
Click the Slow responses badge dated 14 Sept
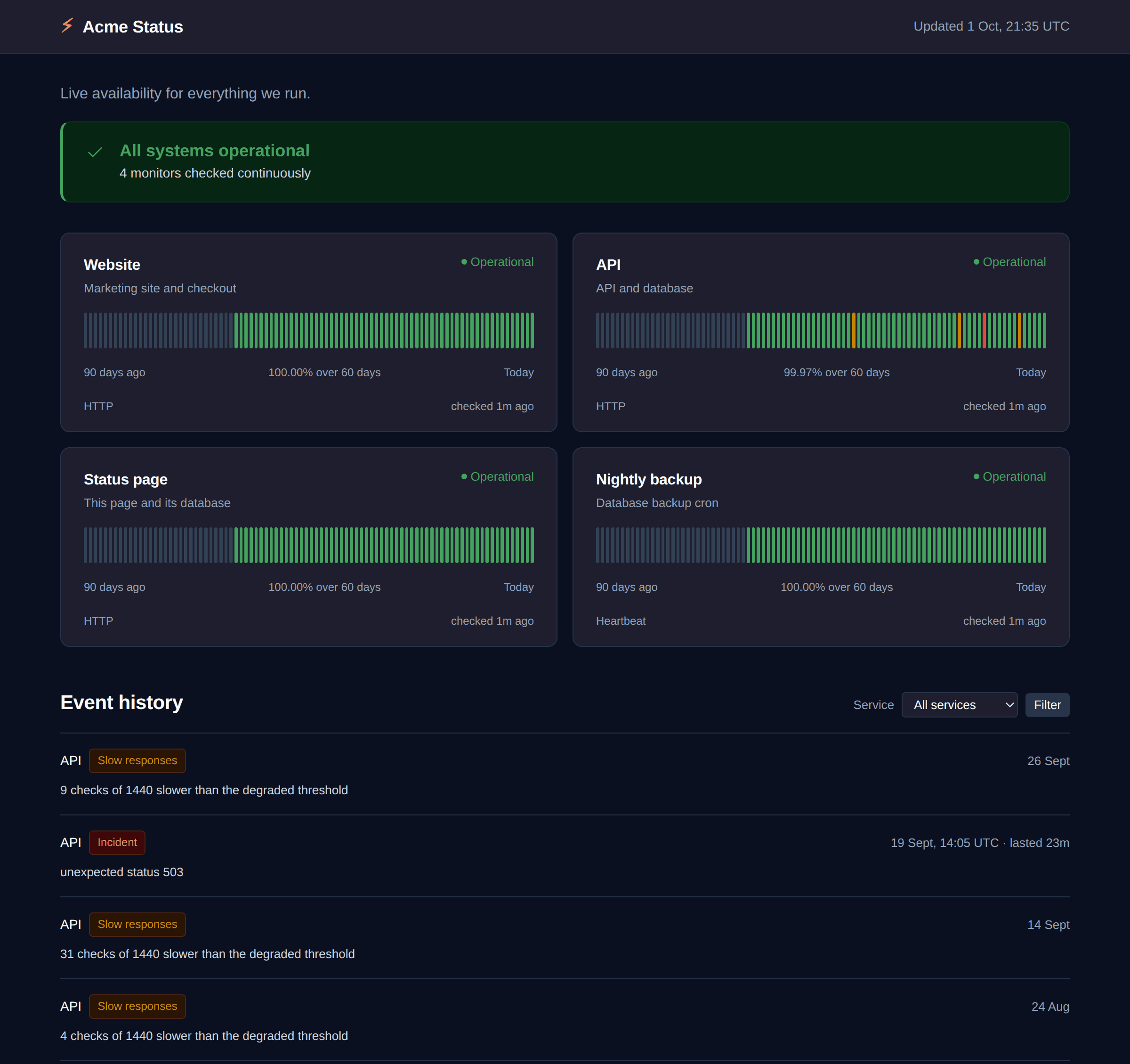tap(137, 924)
